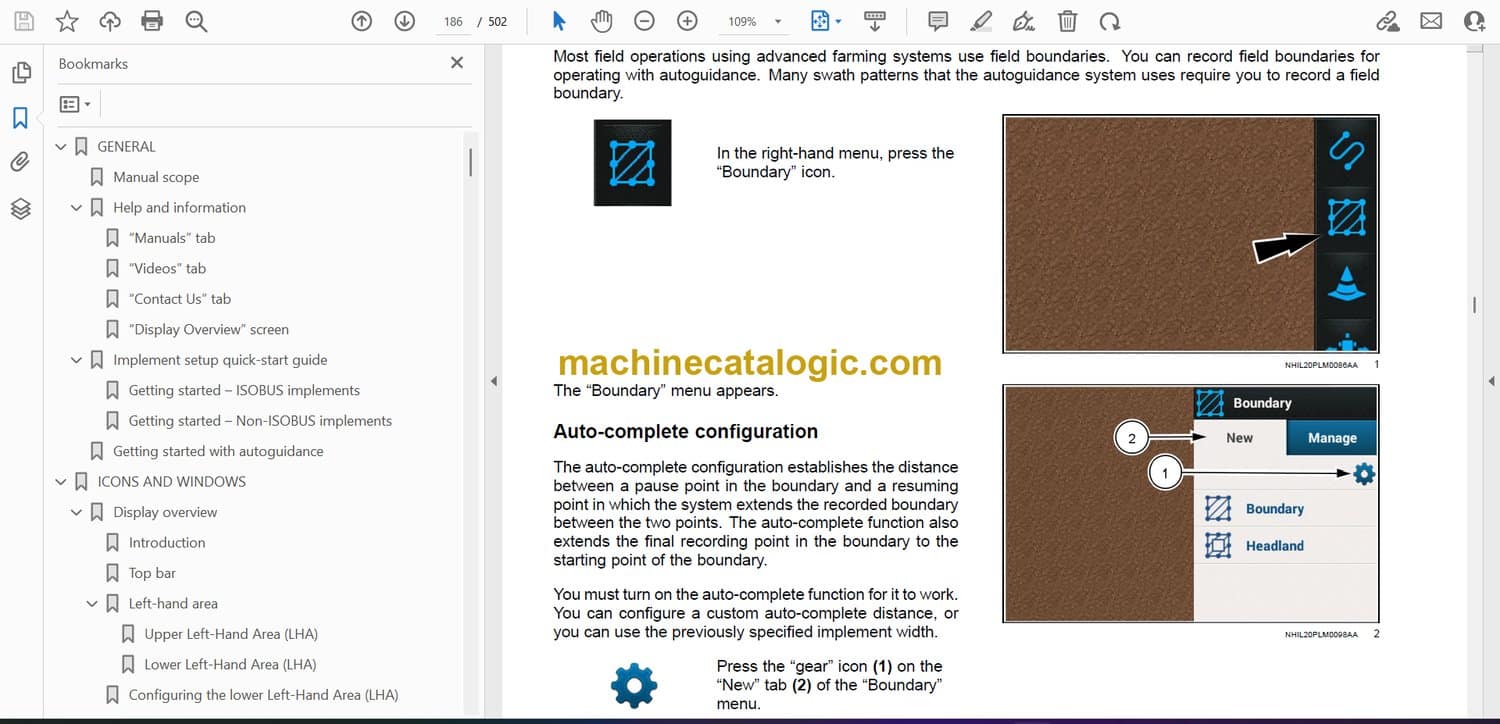Collapse the Left-hand area bookmark

click(92, 604)
